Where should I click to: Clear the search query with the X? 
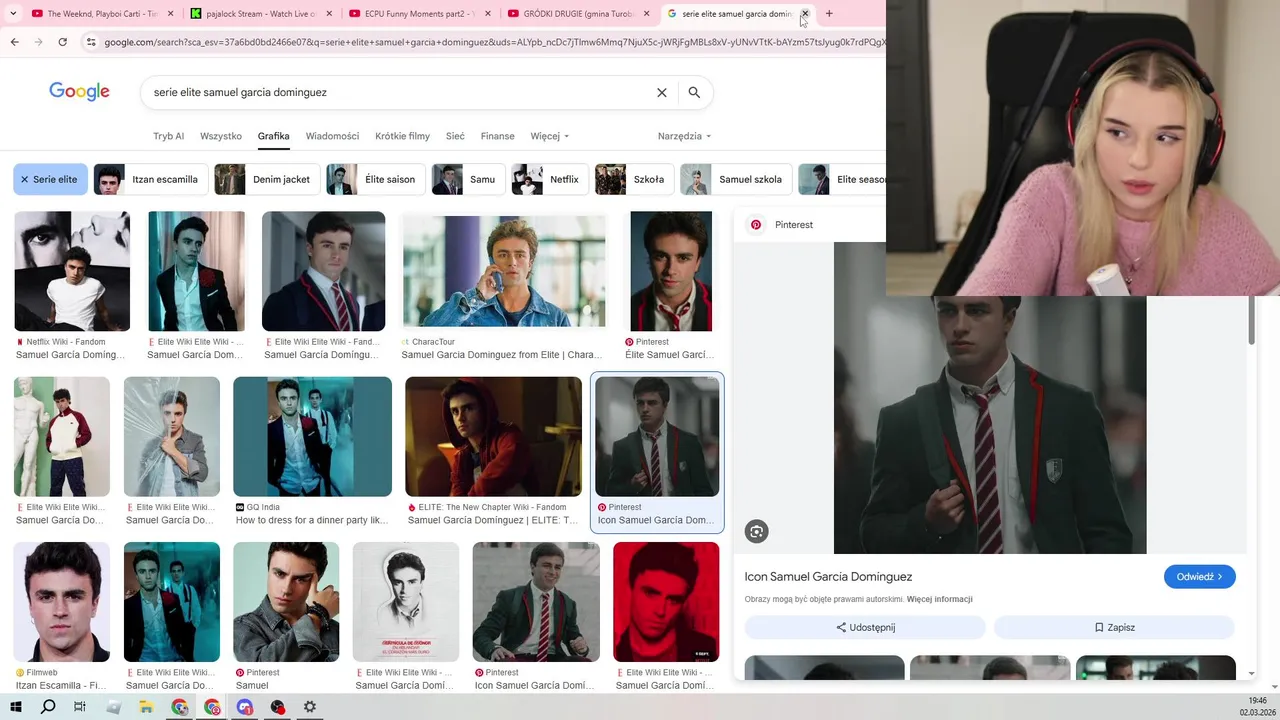click(x=661, y=92)
